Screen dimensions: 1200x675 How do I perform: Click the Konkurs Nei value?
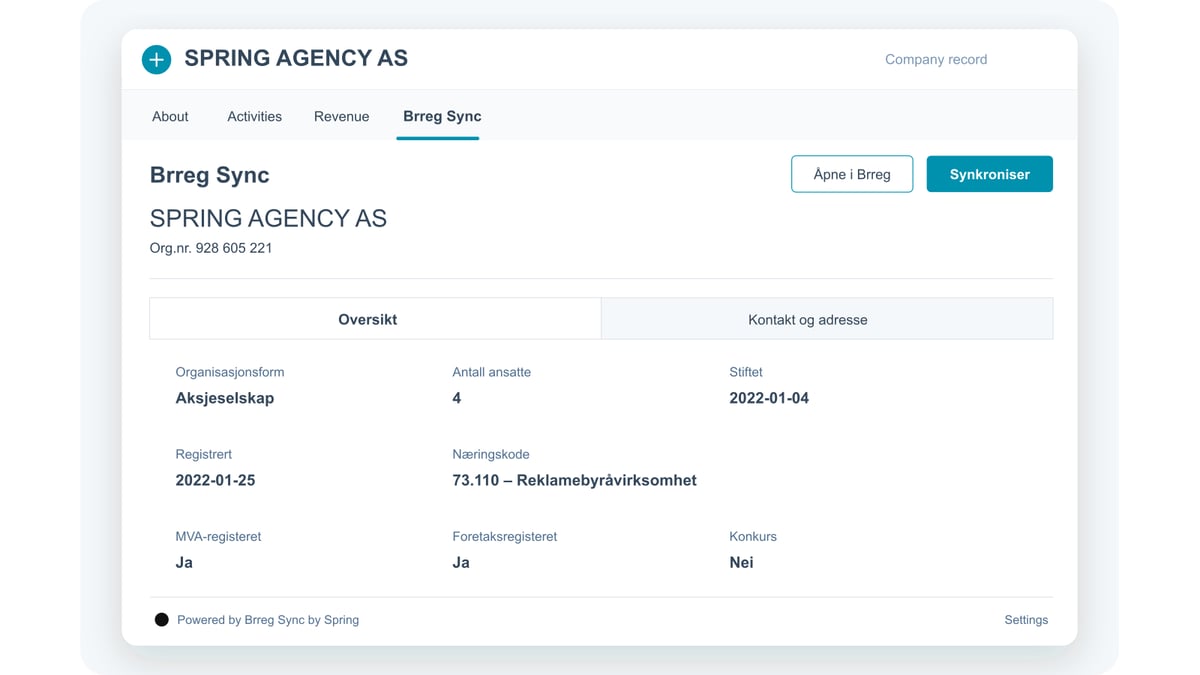pos(741,562)
